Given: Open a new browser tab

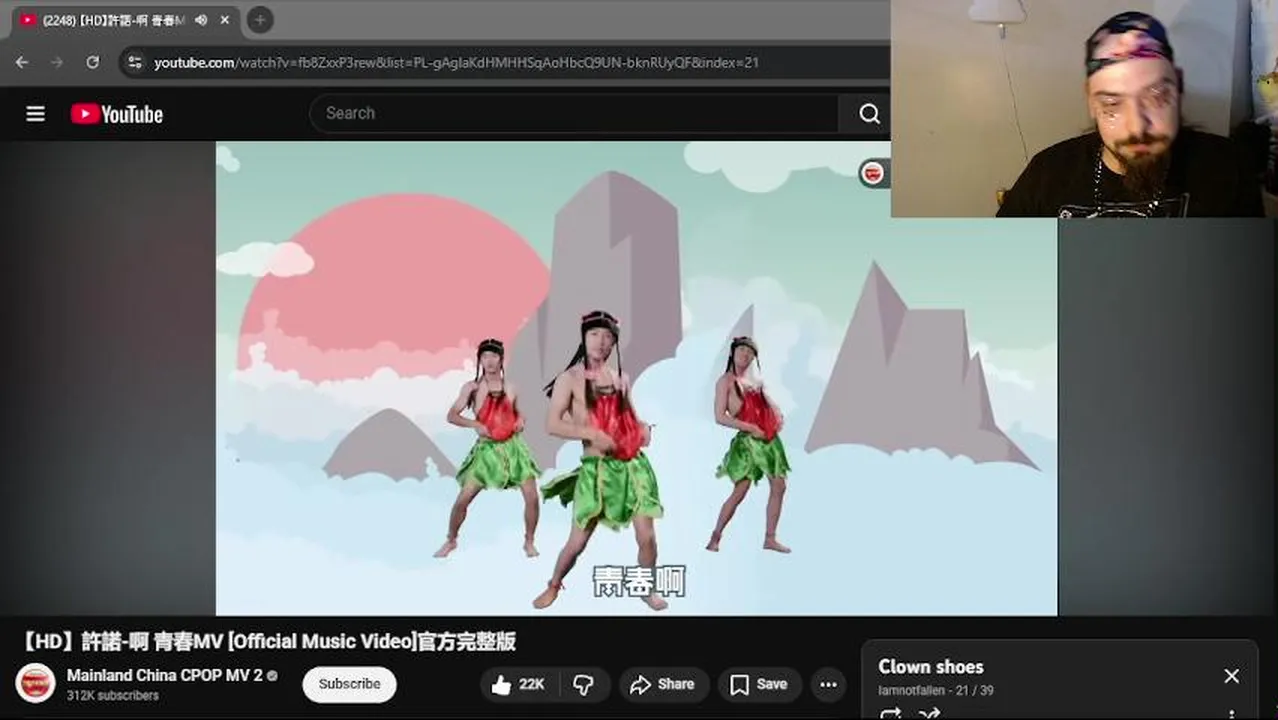Looking at the screenshot, I should (259, 20).
